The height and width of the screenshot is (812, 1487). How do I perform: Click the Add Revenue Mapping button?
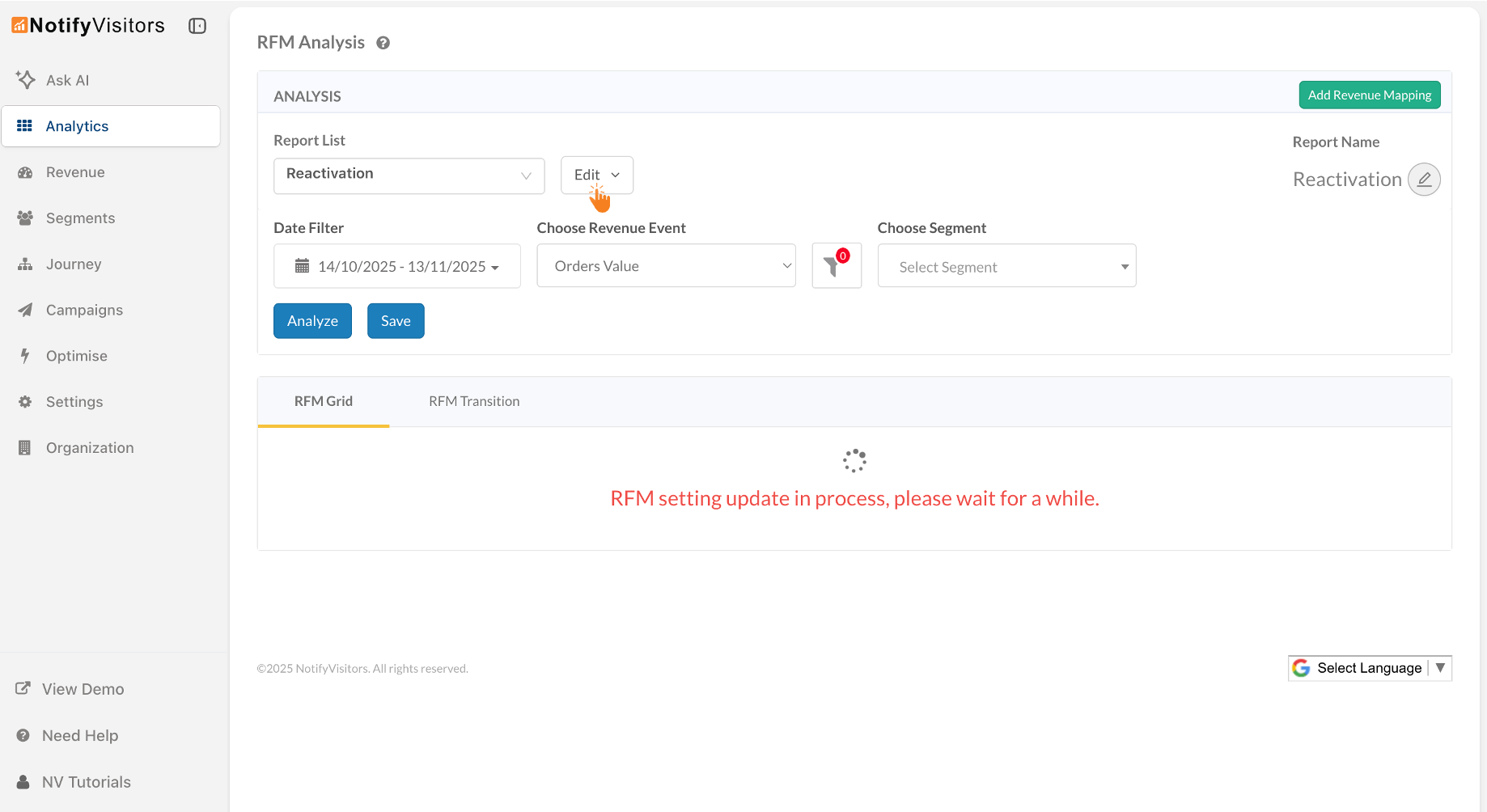(x=1370, y=95)
